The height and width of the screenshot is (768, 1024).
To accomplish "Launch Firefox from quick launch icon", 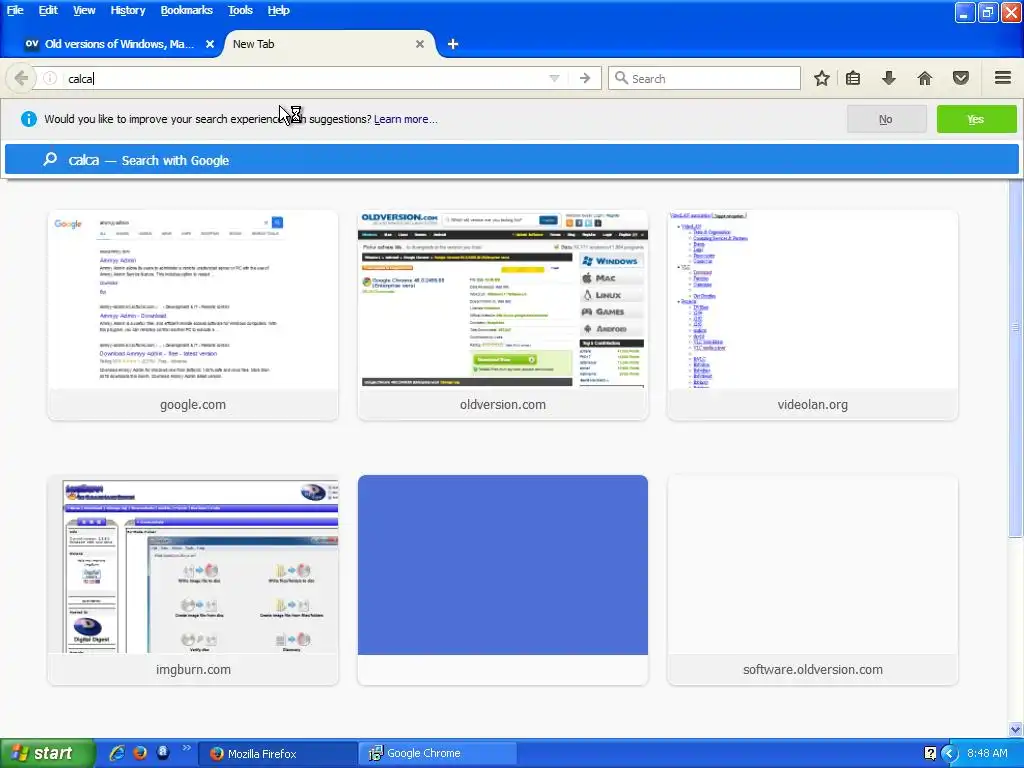I will point(140,753).
